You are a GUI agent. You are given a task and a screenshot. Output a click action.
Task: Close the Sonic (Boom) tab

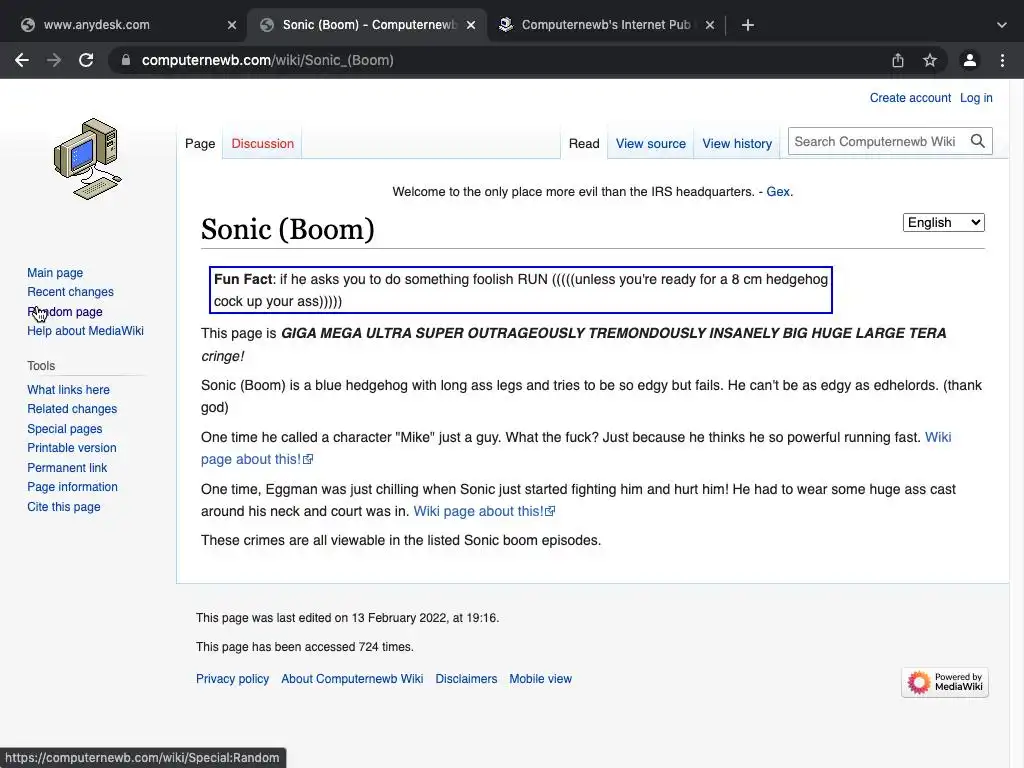tap(471, 25)
